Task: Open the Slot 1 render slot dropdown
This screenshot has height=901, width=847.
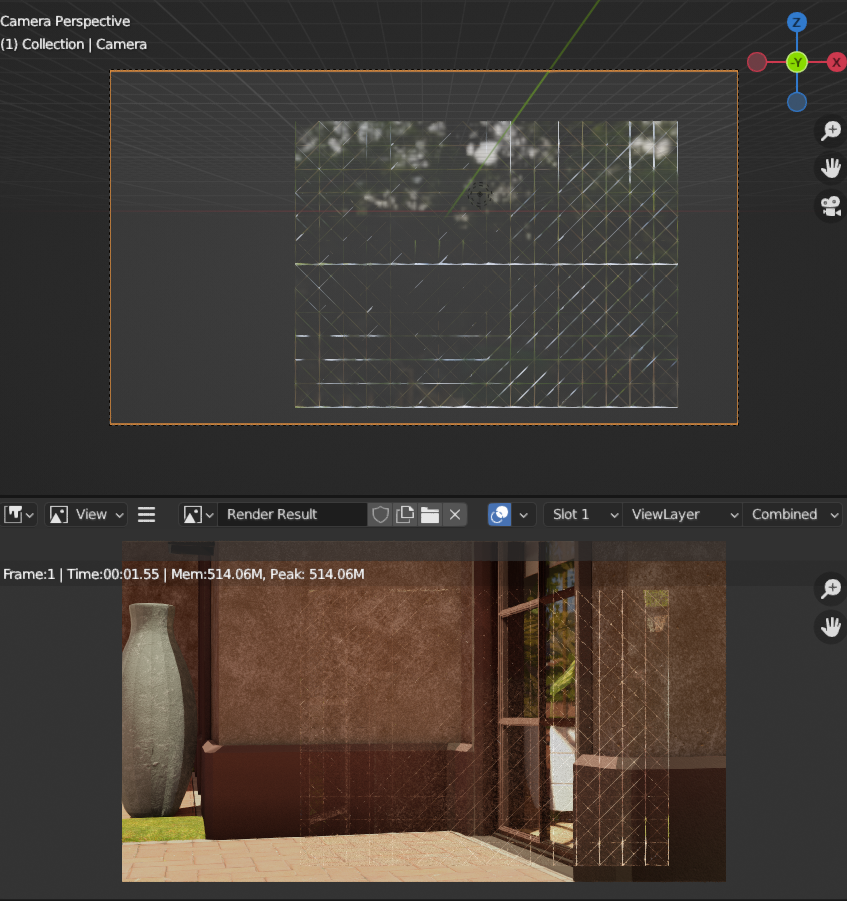Action: (583, 514)
